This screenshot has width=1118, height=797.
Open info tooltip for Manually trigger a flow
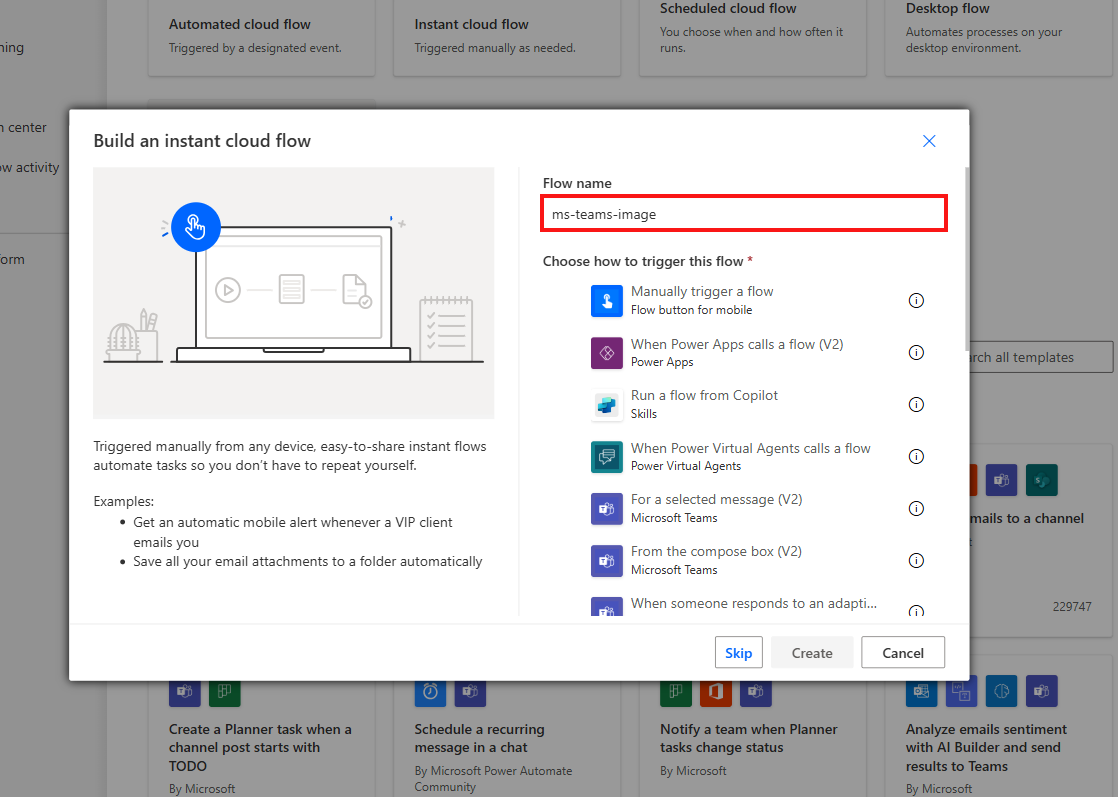pos(916,300)
